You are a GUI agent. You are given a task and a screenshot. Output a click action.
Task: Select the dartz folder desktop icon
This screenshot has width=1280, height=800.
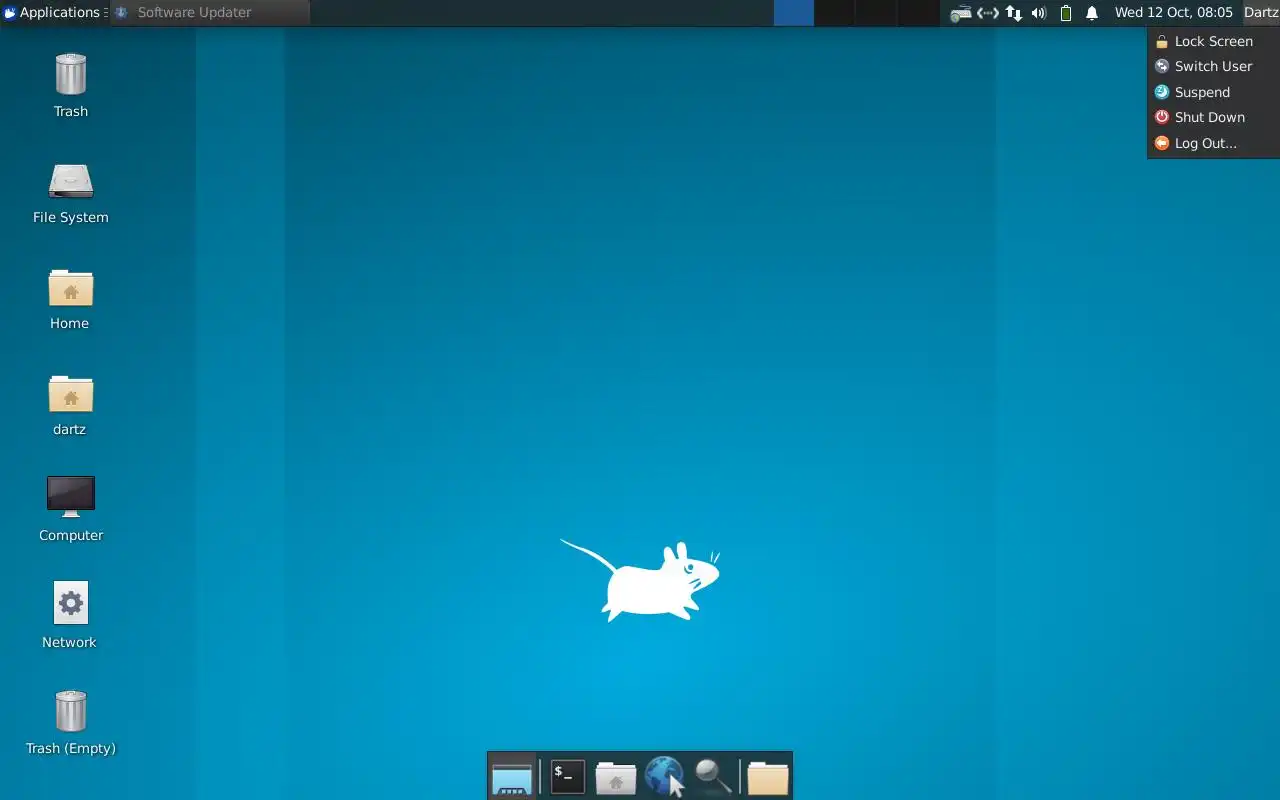[70, 405]
